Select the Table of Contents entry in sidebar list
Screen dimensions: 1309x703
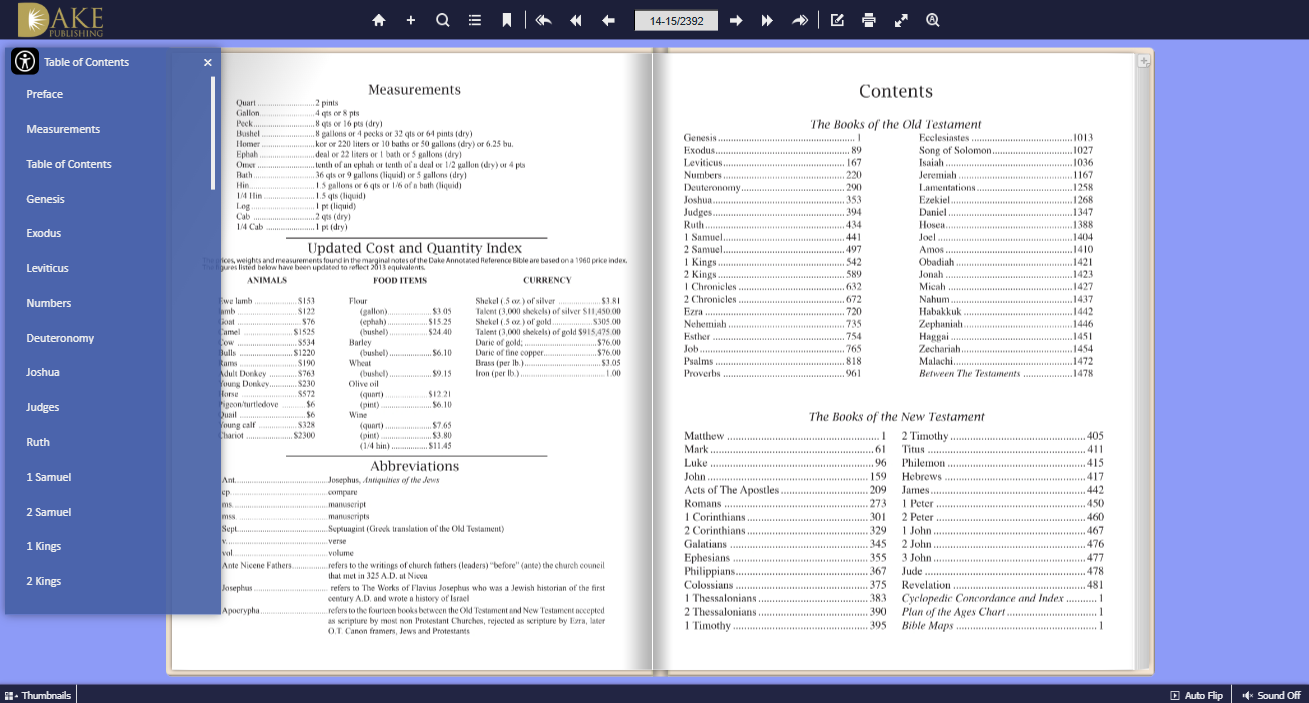coord(69,164)
